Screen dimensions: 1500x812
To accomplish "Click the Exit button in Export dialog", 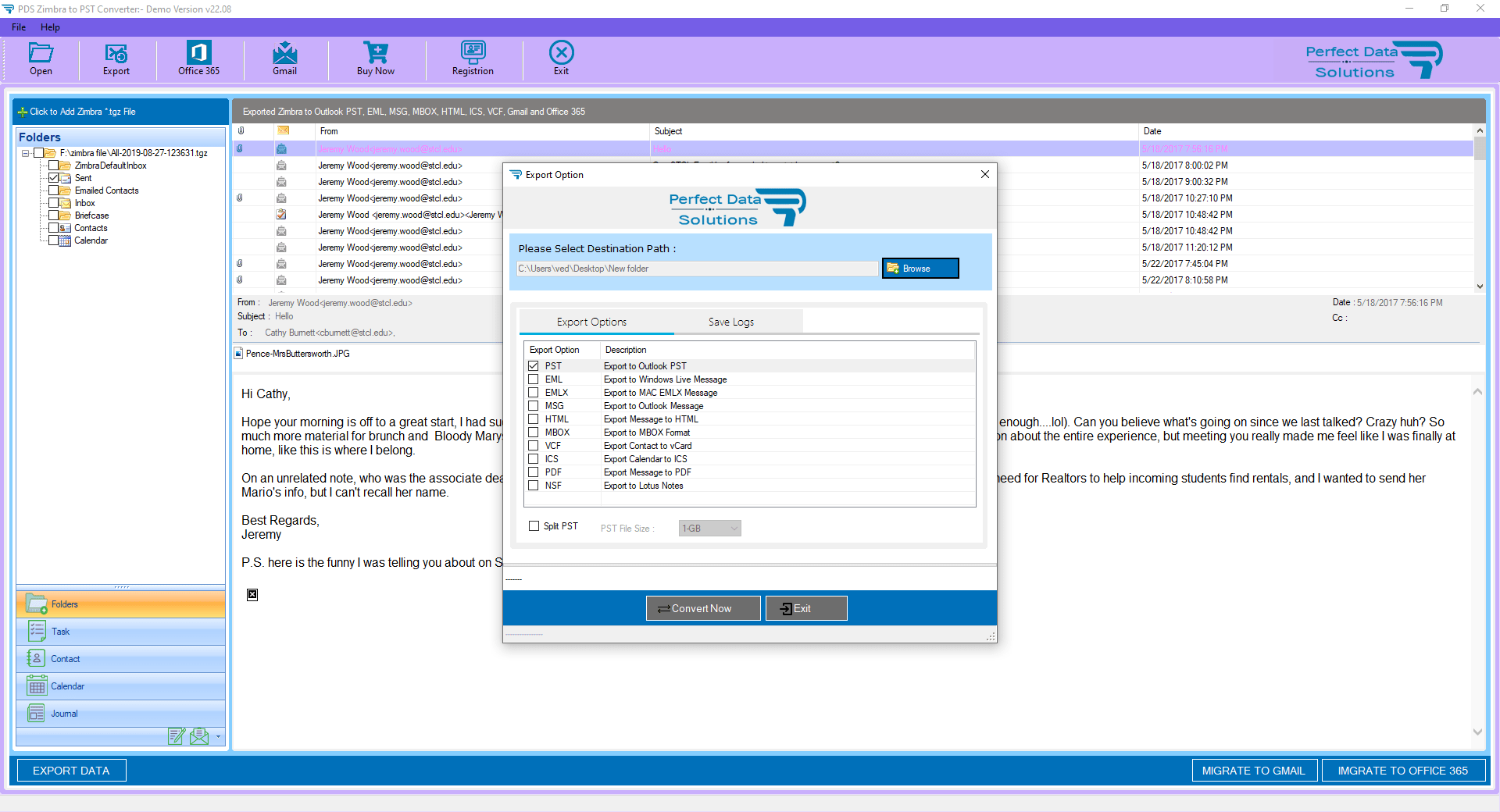I will [x=806, y=608].
